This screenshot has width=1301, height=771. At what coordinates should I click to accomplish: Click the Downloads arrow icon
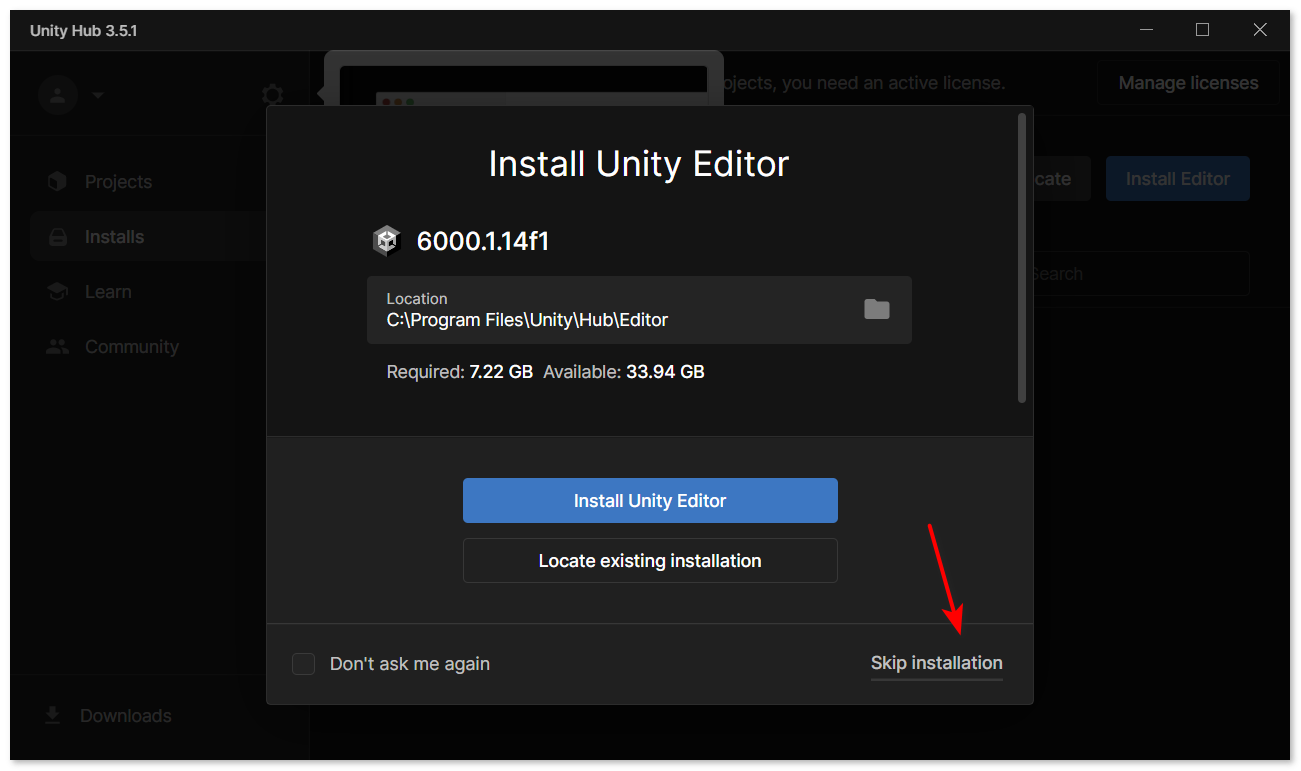(x=52, y=716)
